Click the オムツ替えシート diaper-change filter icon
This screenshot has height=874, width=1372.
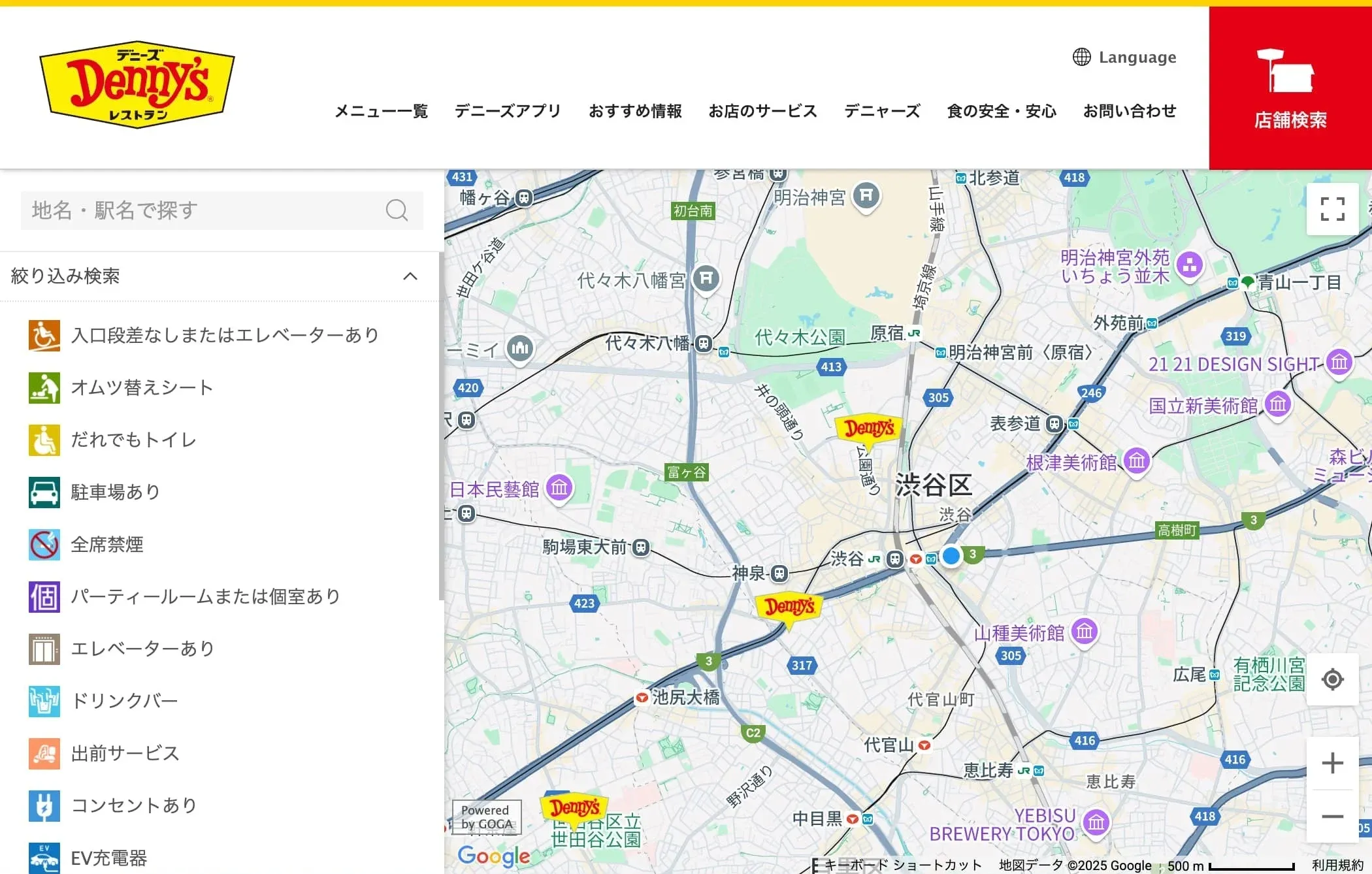pyautogui.click(x=44, y=387)
